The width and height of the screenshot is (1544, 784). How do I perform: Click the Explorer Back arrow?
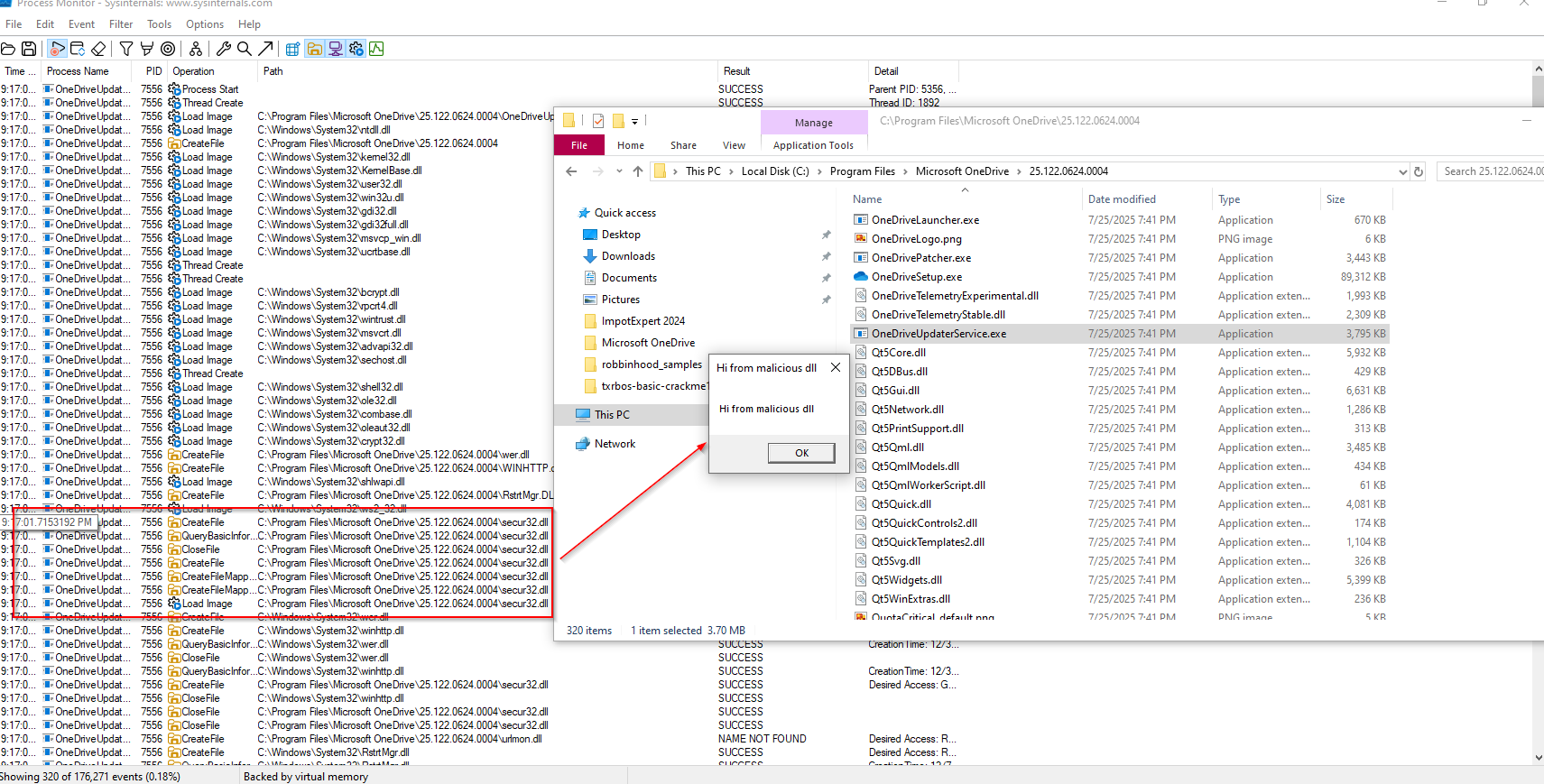tap(571, 171)
